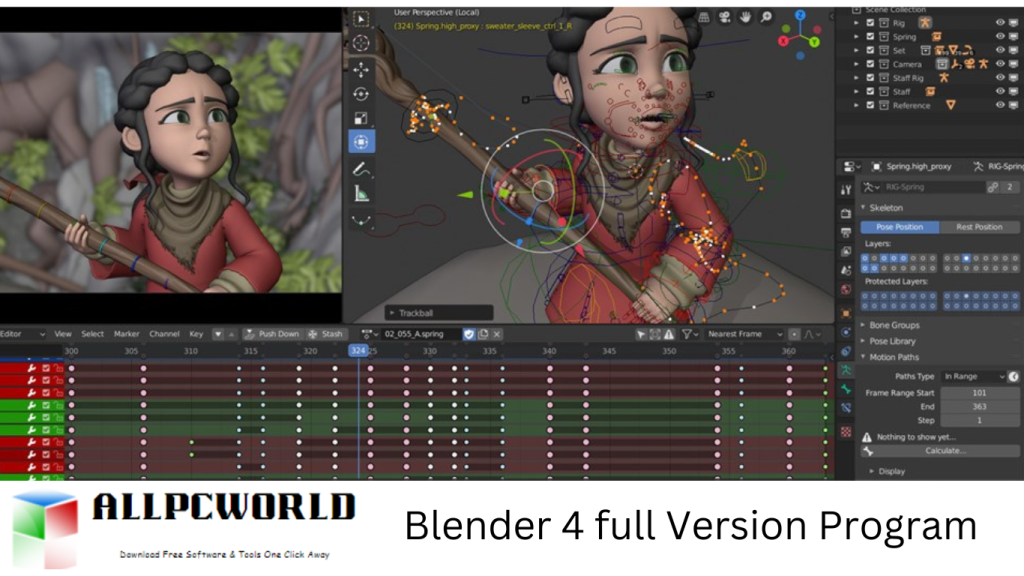The width and height of the screenshot is (1024, 576).
Task: Open the World properties tab
Action: [x=846, y=289]
